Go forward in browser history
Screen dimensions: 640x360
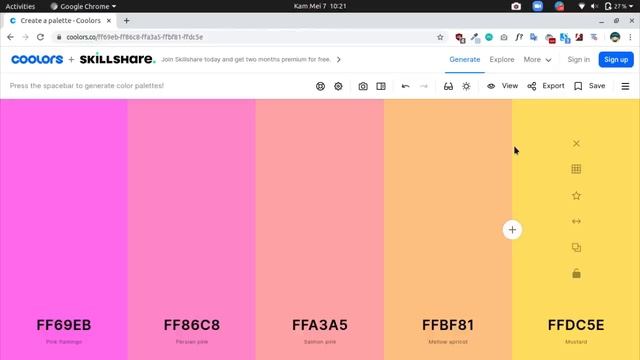click(25, 37)
